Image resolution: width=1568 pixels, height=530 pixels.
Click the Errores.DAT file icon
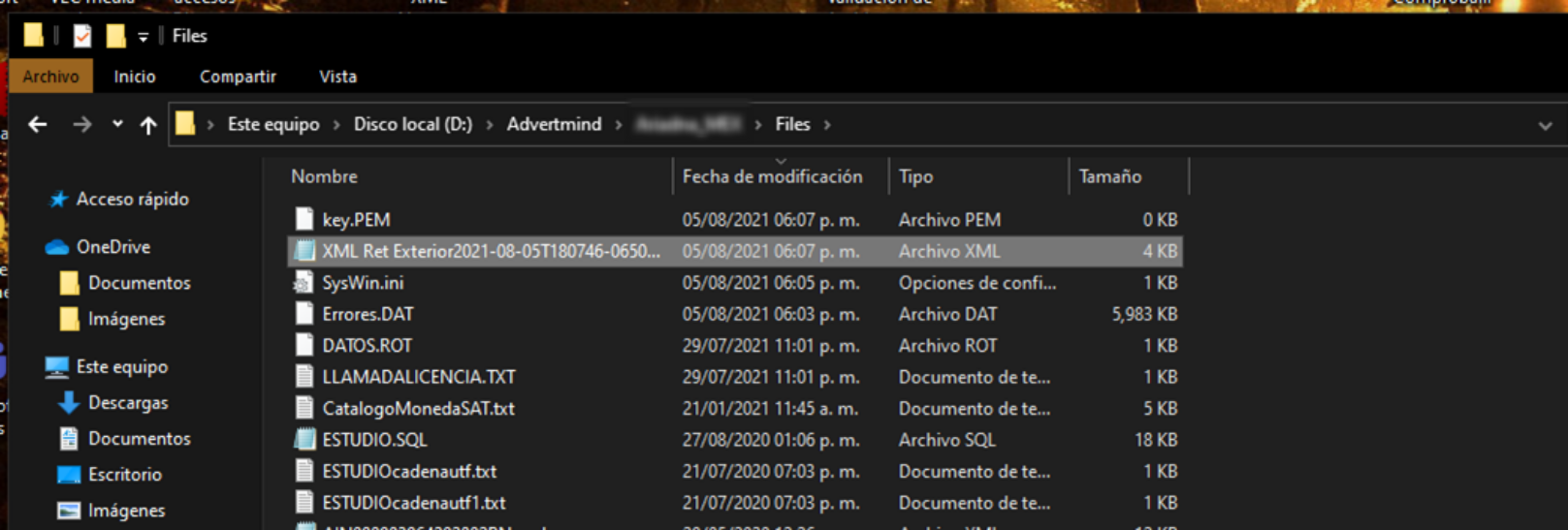(x=304, y=314)
